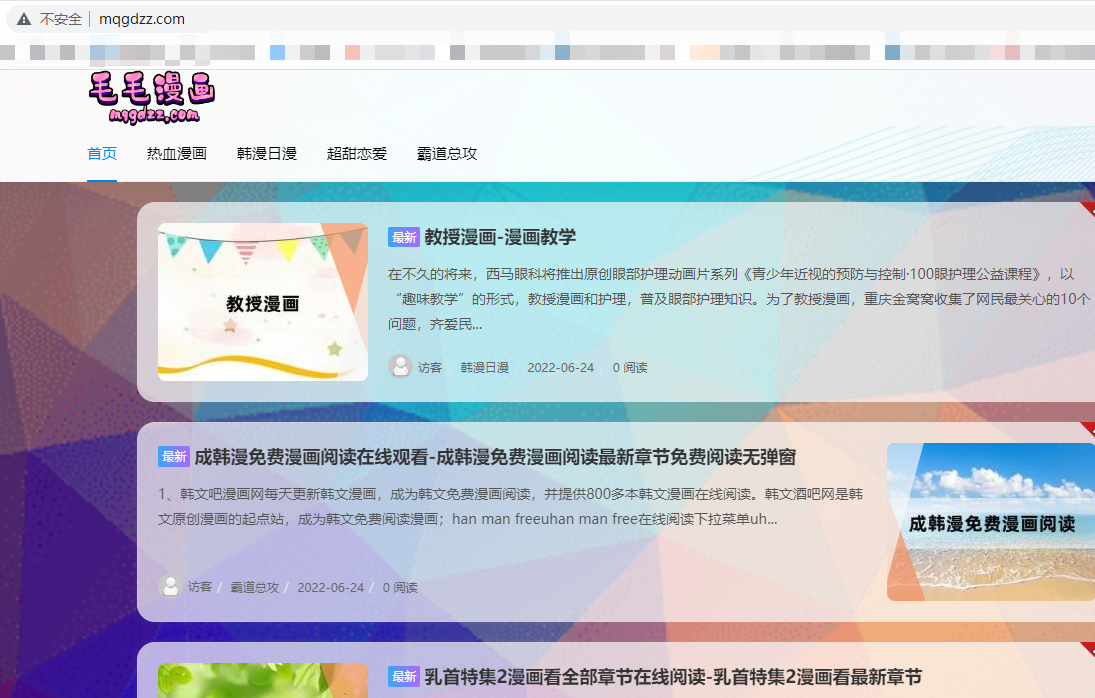
Task: Click guest avatar icon in 教授漫画 post
Action: point(400,367)
